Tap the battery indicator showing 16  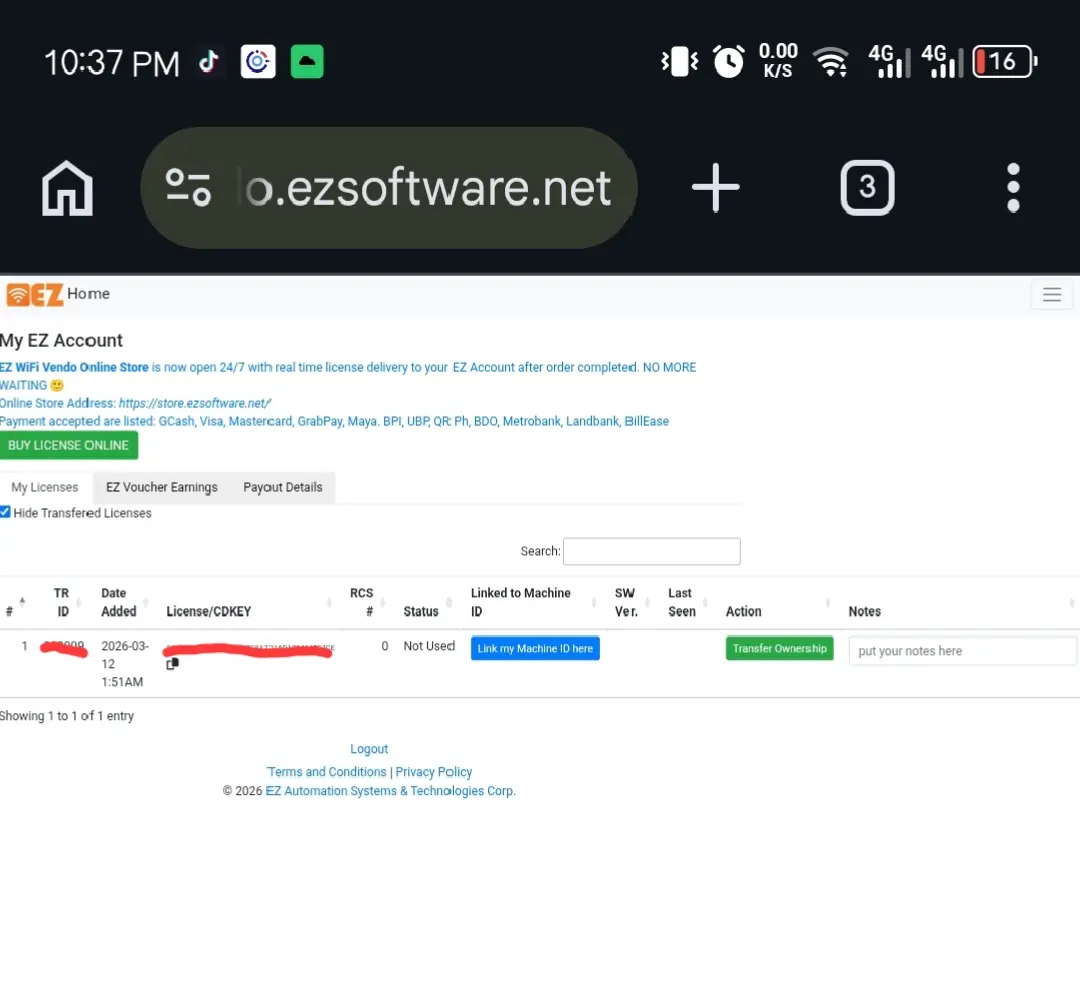point(1004,62)
